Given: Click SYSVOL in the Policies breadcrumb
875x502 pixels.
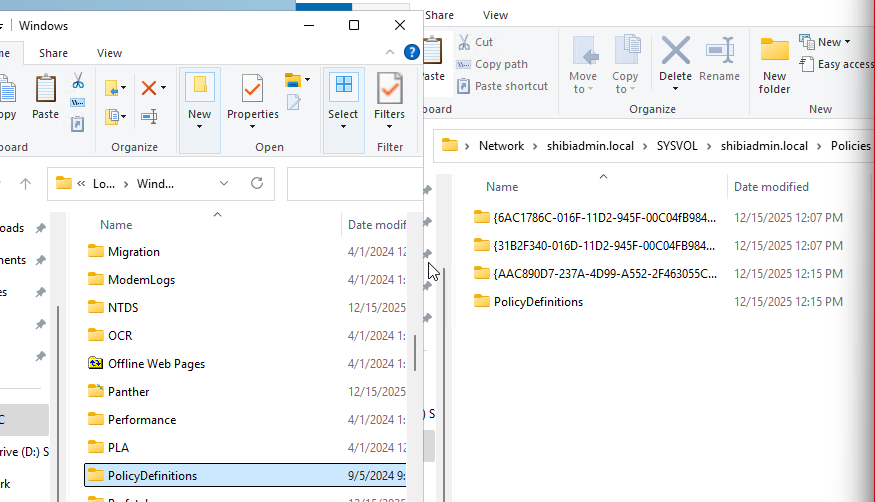Looking at the screenshot, I should point(677,146).
